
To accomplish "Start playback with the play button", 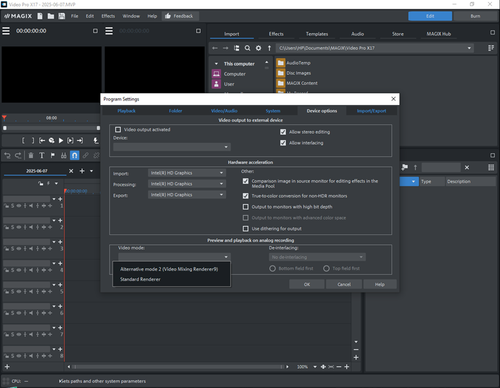I will (61, 141).
